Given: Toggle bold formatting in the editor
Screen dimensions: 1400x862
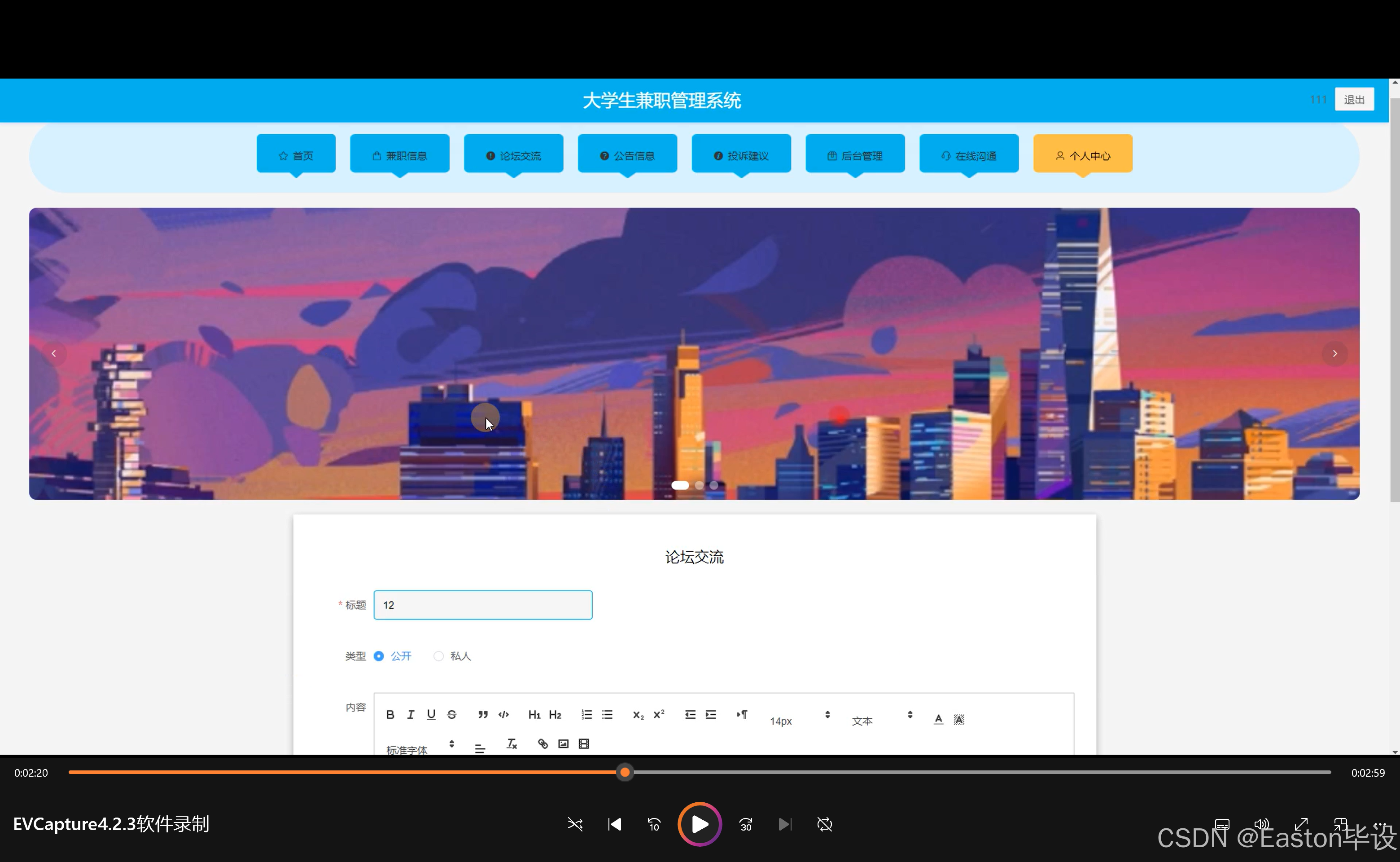Looking at the screenshot, I should click(390, 714).
